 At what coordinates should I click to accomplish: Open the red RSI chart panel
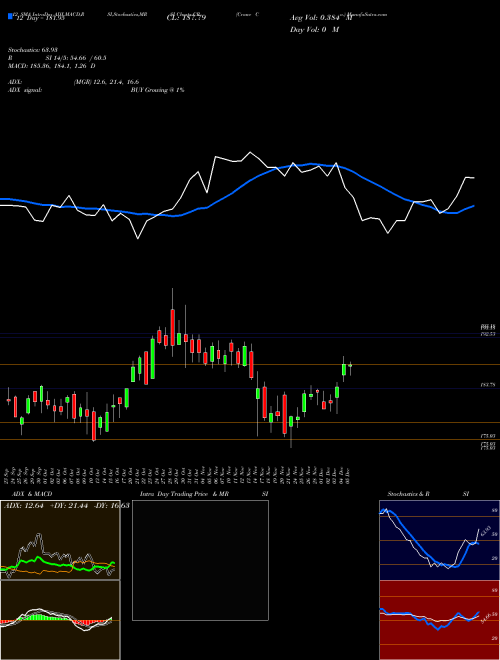click(x=439, y=620)
